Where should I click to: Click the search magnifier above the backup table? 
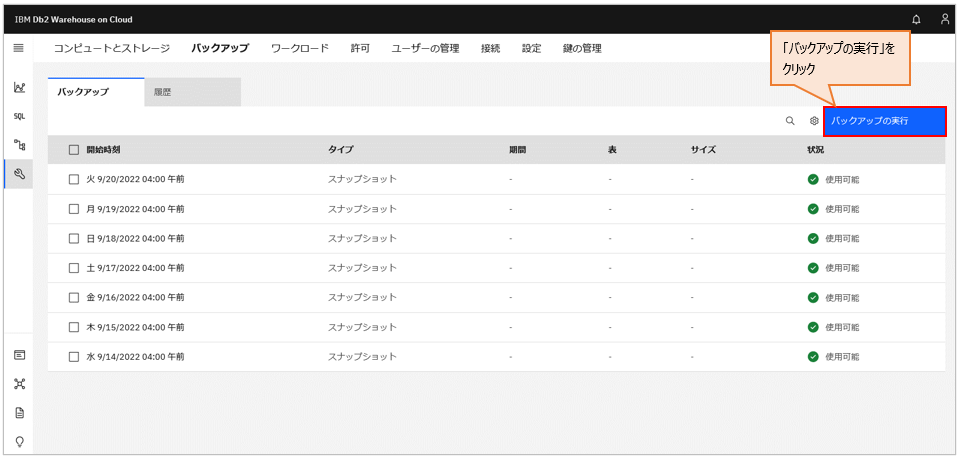(790, 121)
